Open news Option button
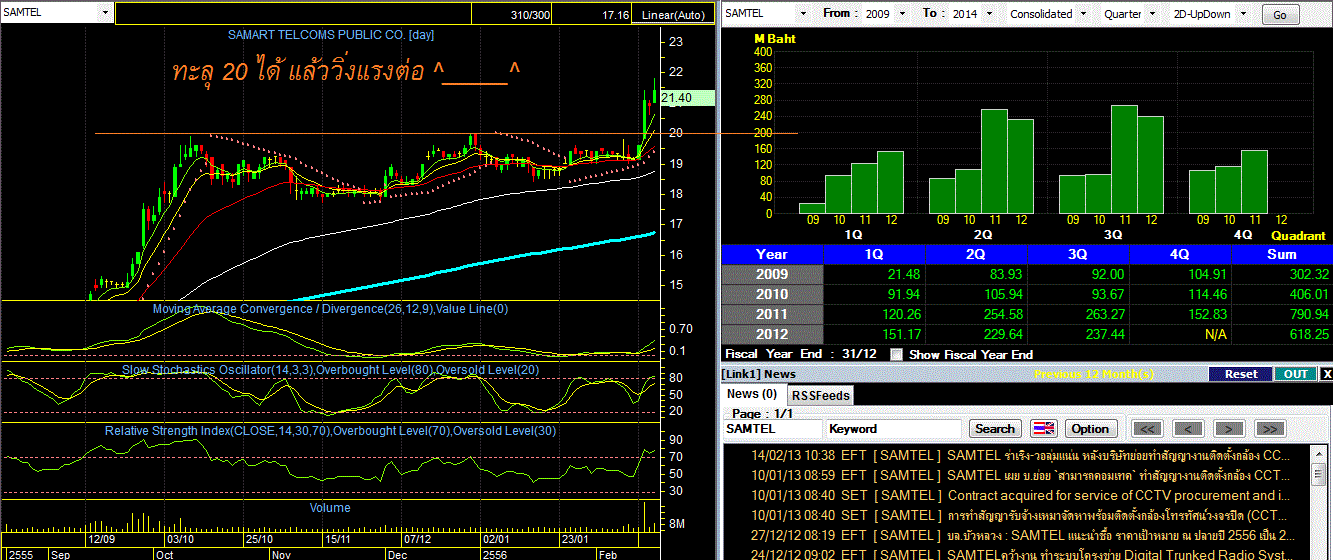 [1090, 429]
